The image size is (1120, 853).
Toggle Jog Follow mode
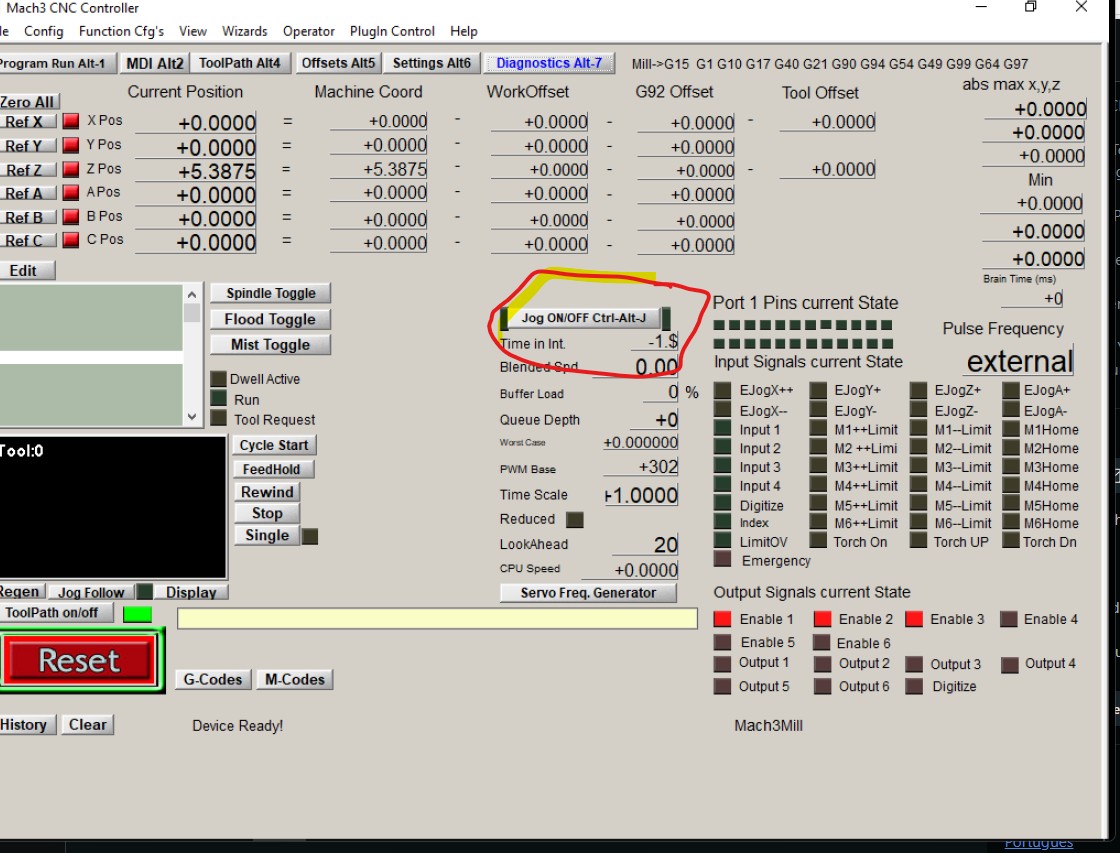(91, 592)
